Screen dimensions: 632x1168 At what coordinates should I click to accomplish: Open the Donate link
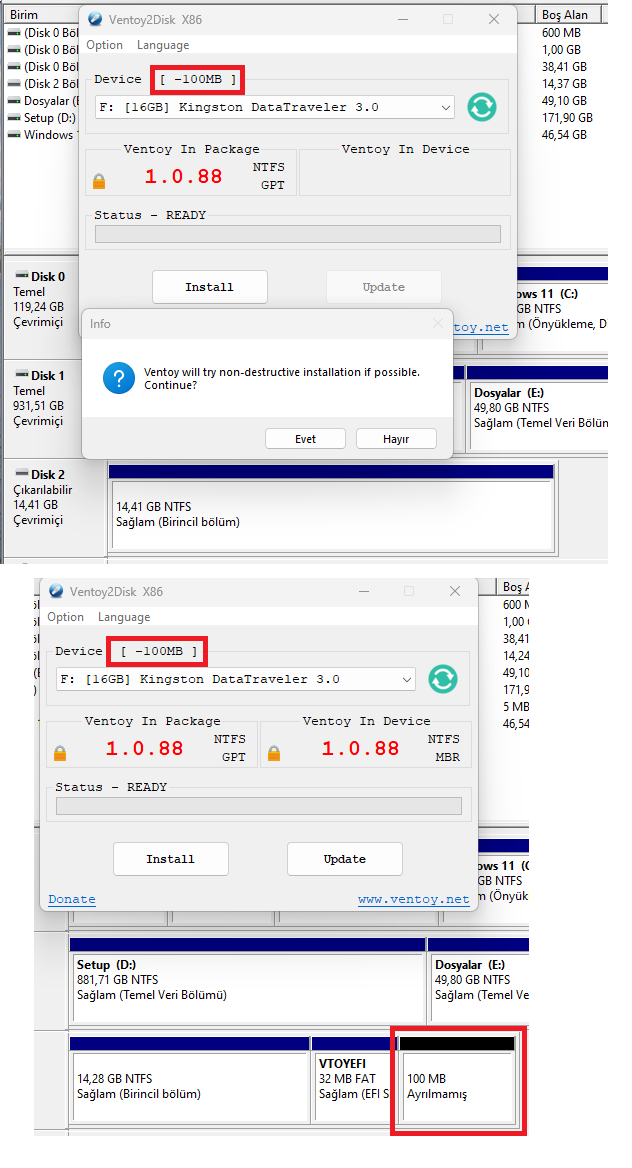coord(72,899)
